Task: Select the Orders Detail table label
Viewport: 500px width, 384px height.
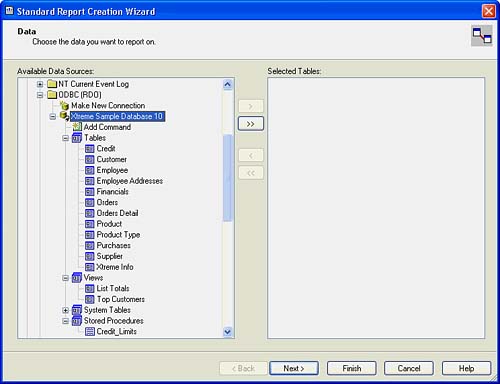Action: tap(117, 213)
